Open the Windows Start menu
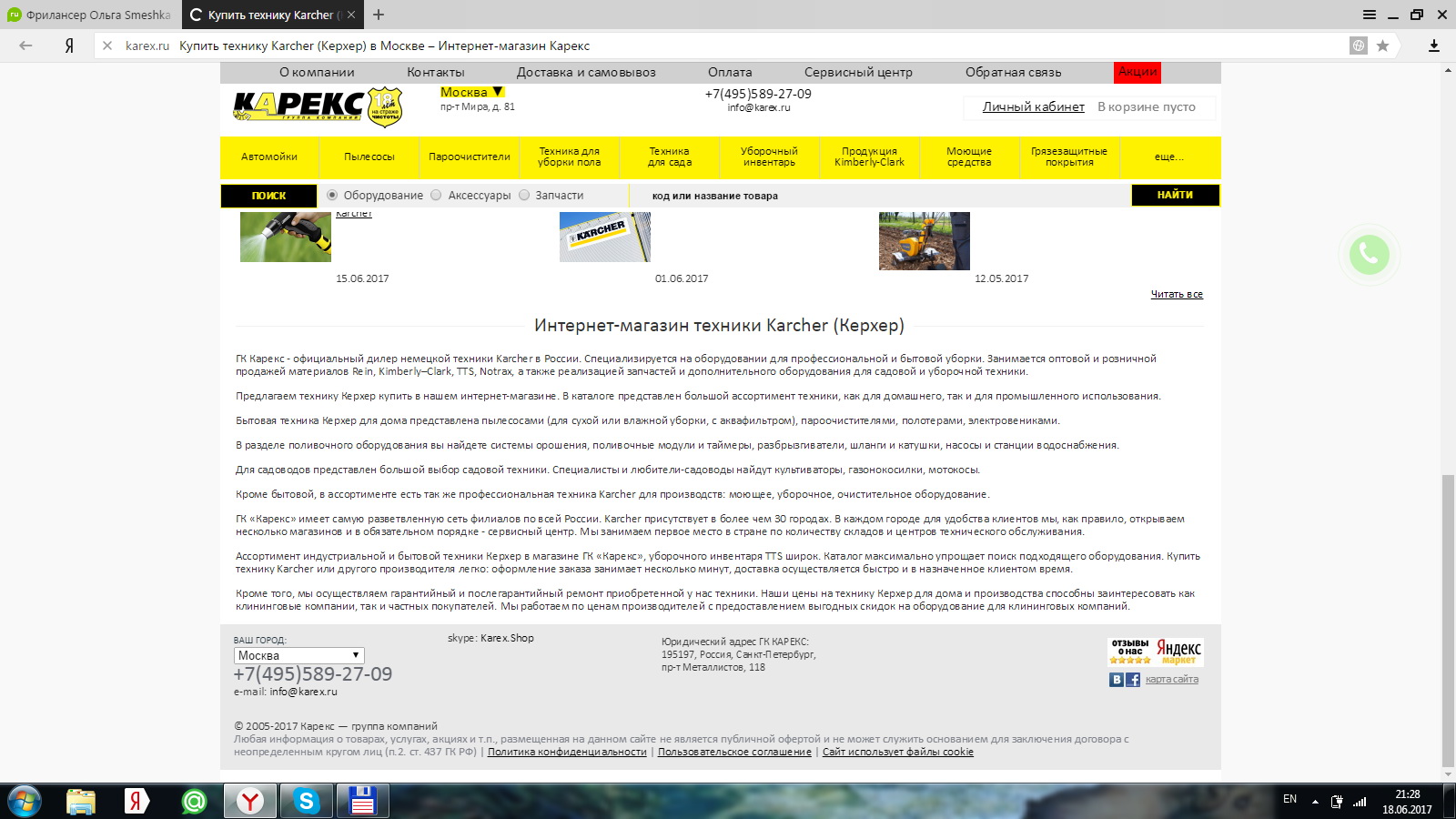This screenshot has width=1456, height=819. (25, 801)
